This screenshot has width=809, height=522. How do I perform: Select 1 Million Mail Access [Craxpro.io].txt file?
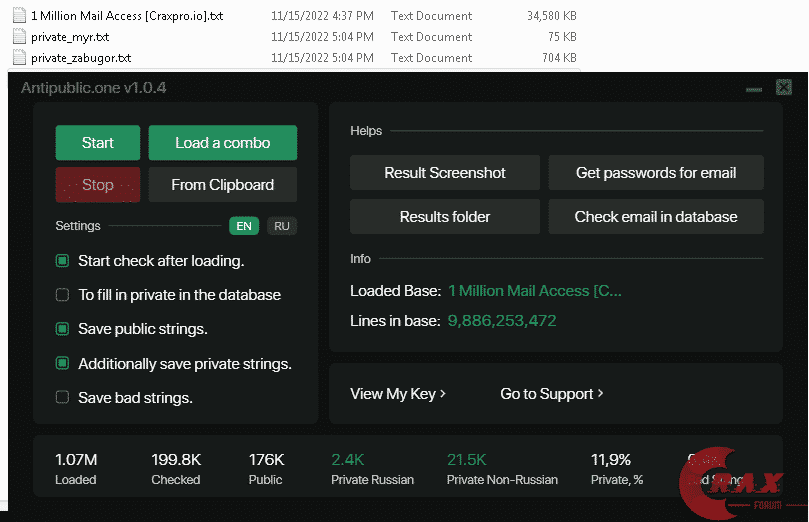127,16
